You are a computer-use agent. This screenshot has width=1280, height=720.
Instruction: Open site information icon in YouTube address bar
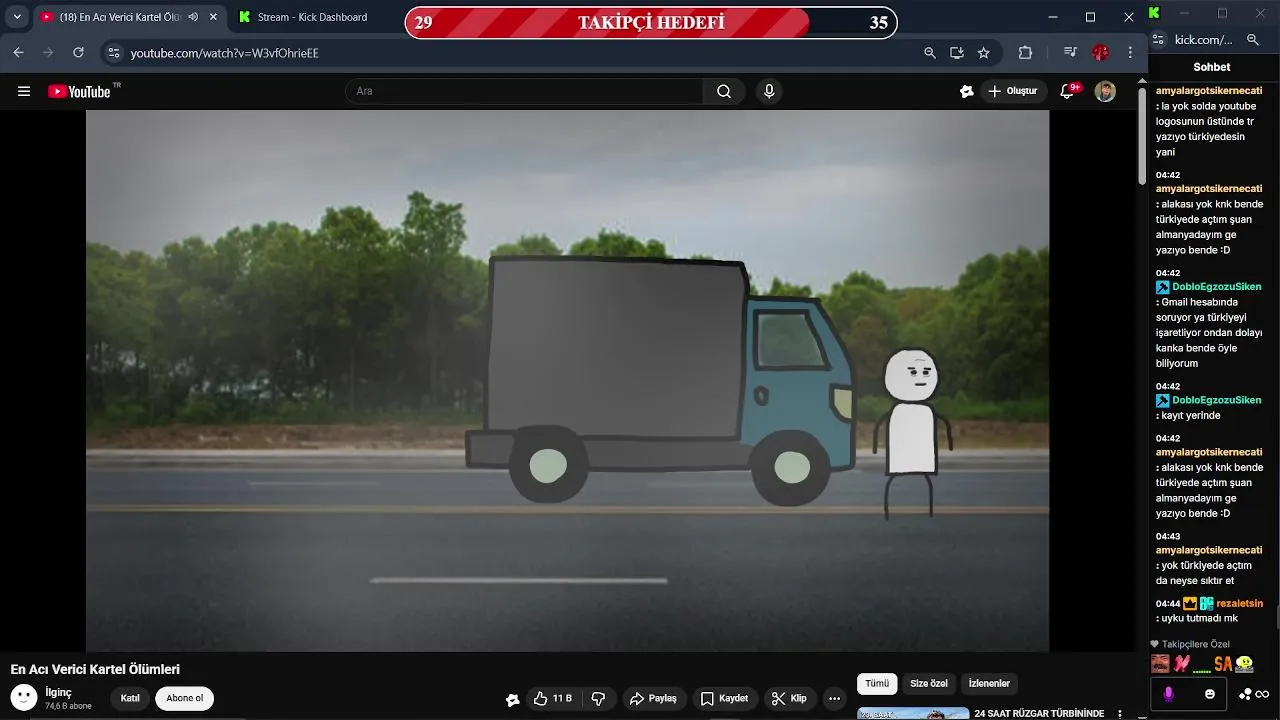pos(113,52)
